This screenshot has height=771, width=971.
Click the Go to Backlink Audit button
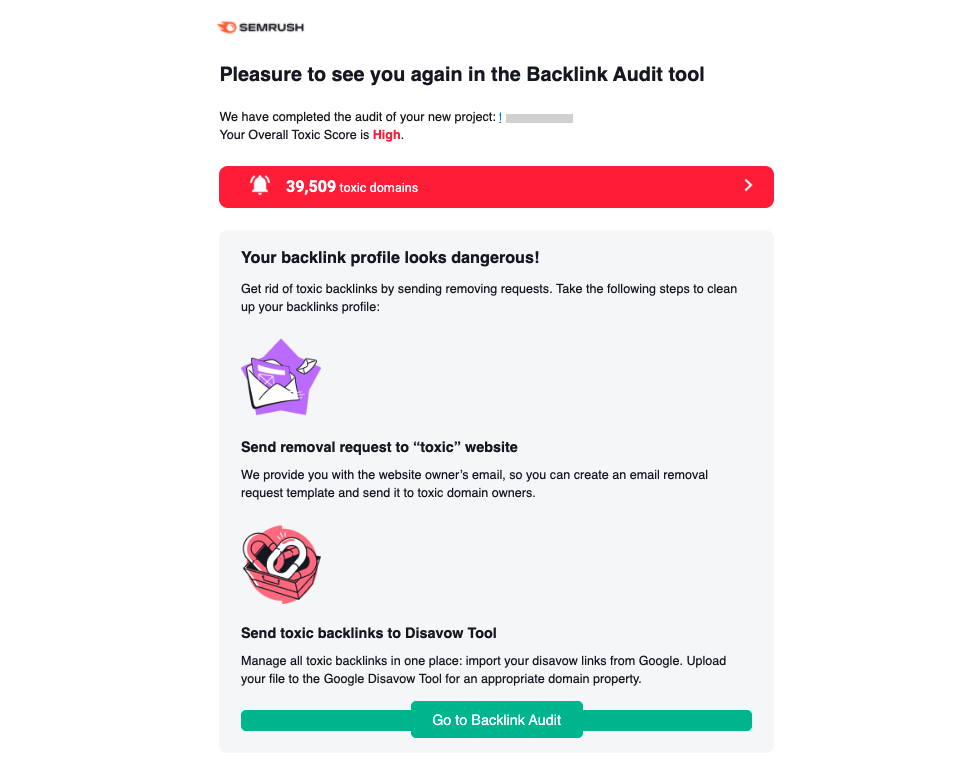pos(497,720)
